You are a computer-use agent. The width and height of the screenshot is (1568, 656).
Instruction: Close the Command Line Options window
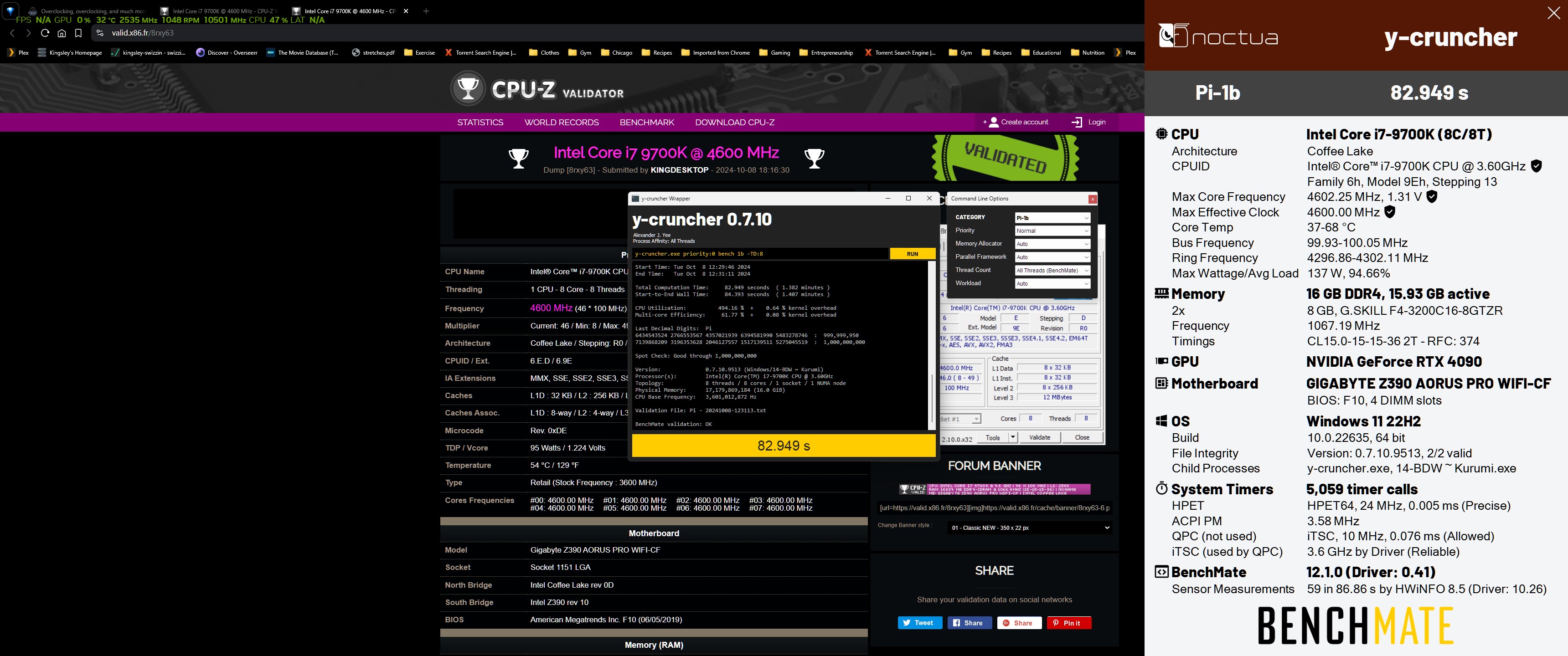[1093, 199]
